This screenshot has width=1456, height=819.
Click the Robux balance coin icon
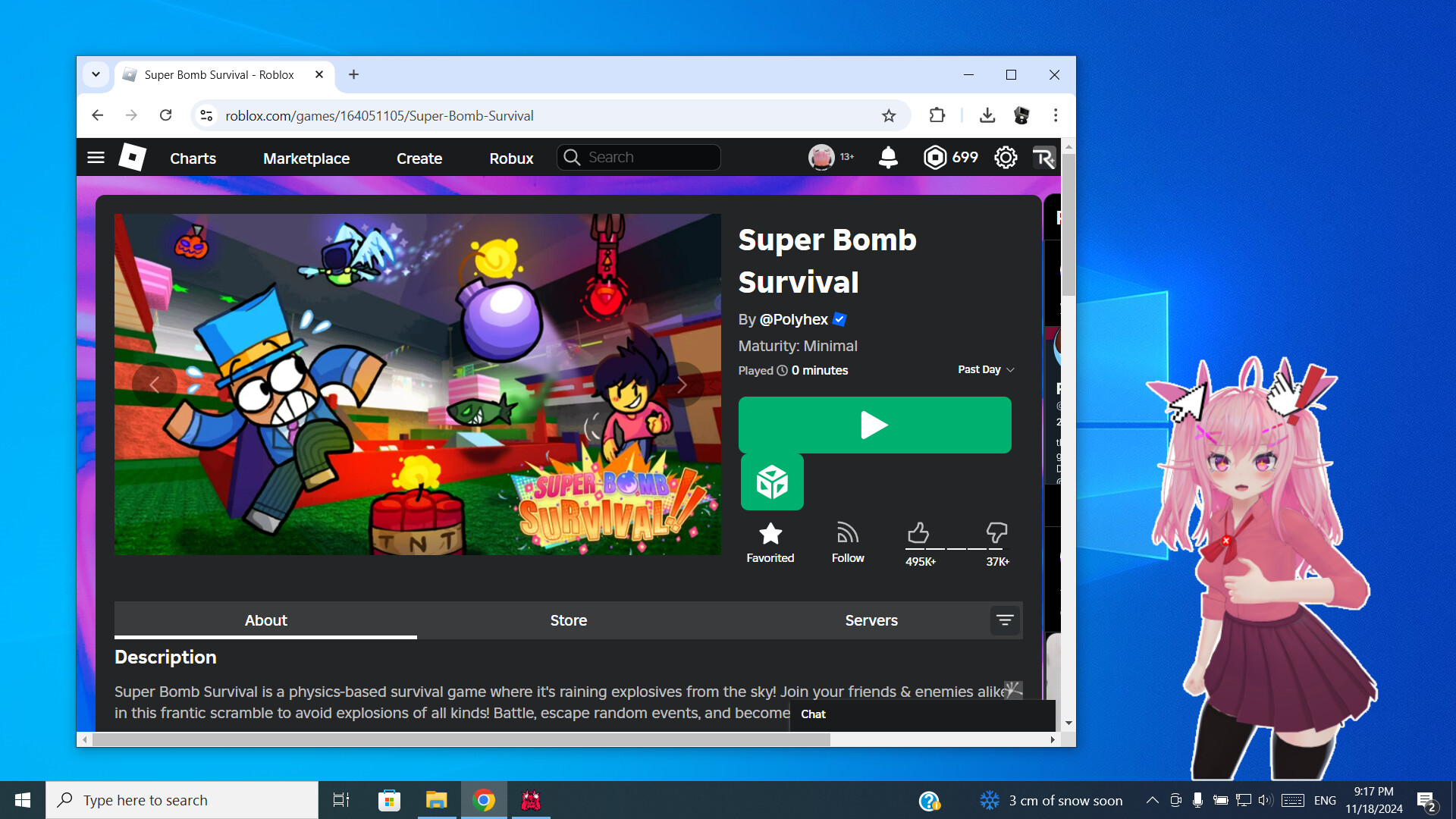coord(935,157)
